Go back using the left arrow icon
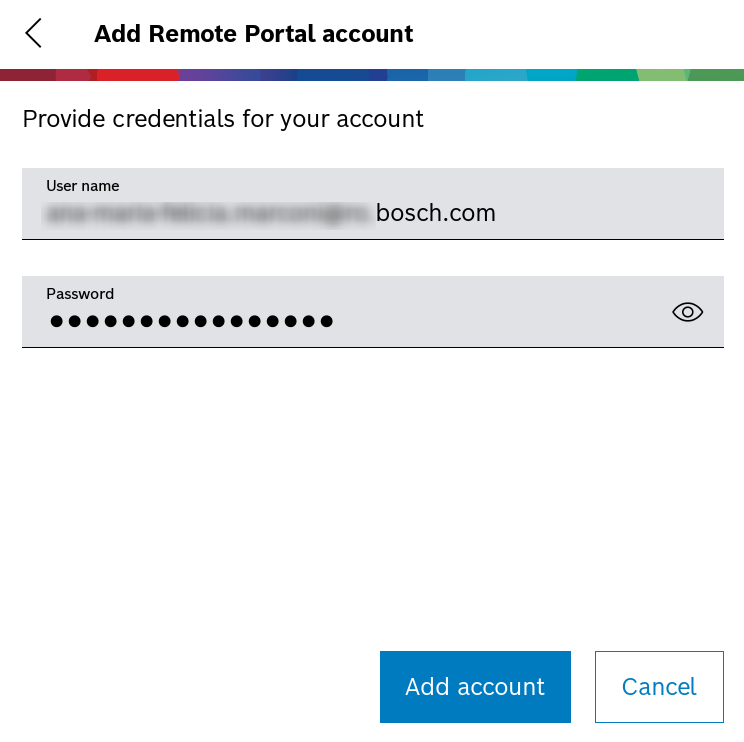This screenshot has width=744, height=742. point(34,33)
